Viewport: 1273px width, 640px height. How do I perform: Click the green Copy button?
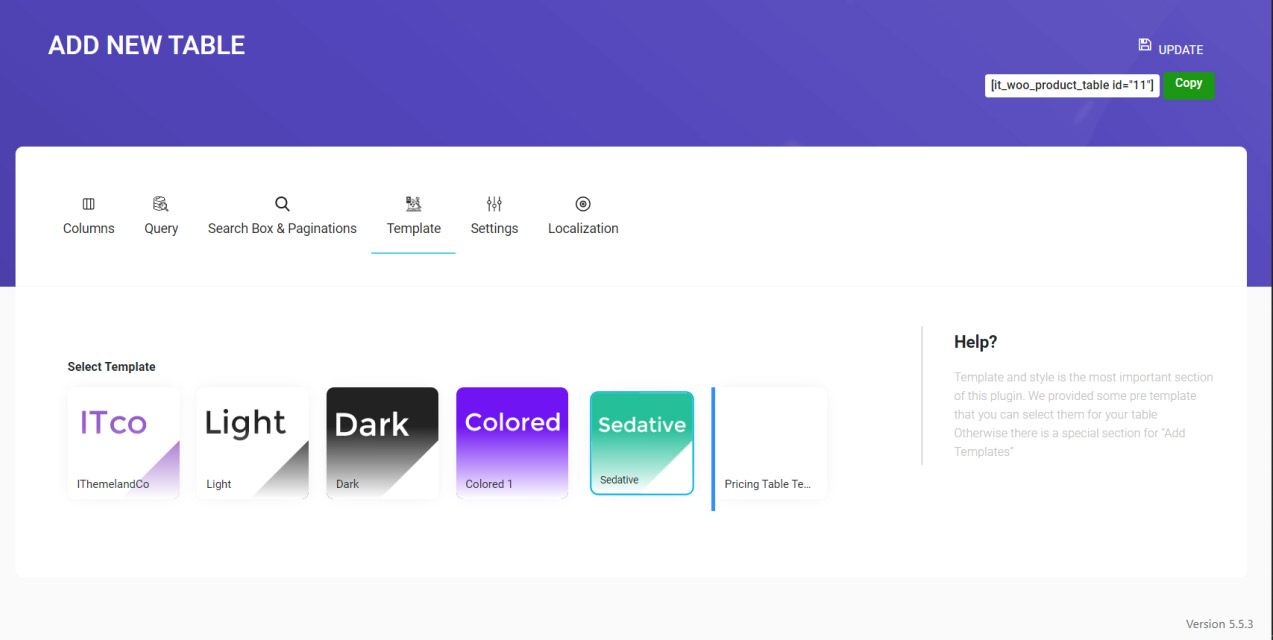(x=1189, y=84)
